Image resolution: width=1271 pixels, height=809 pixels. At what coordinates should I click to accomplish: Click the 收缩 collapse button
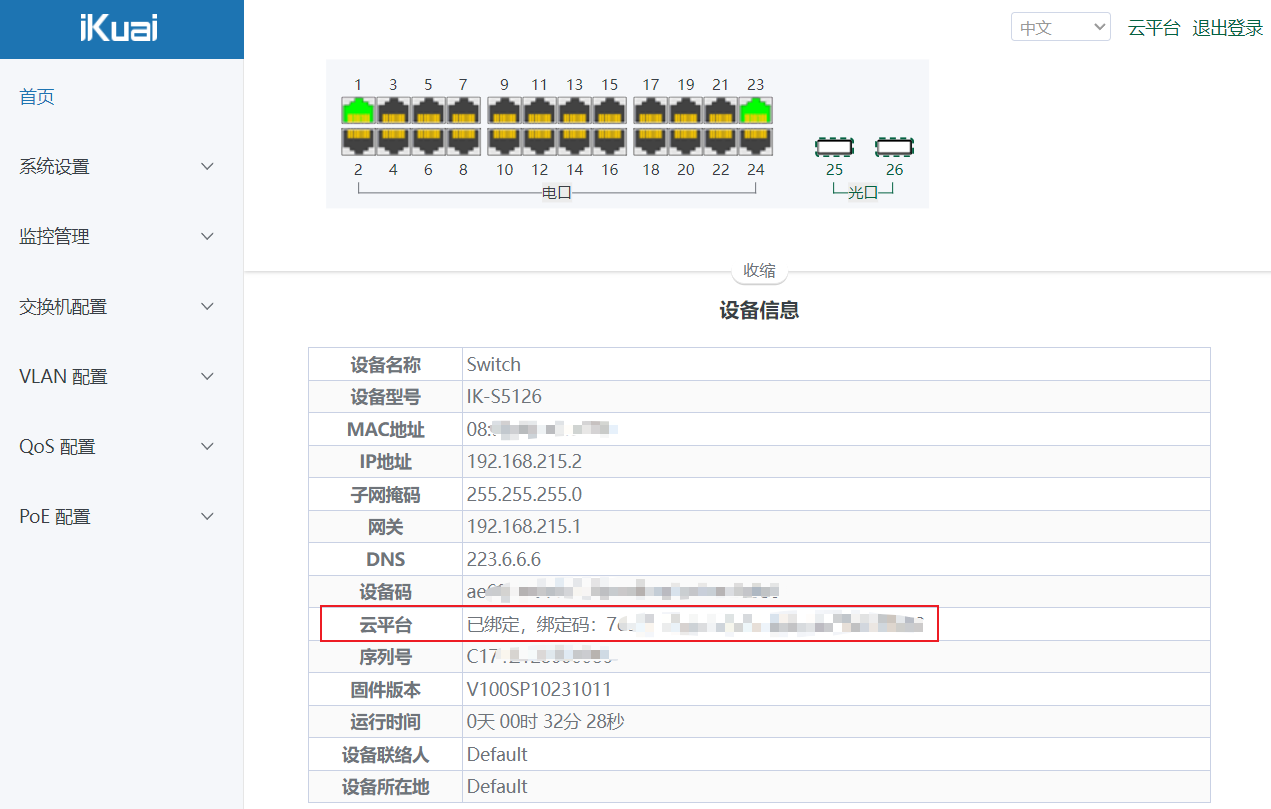[x=759, y=270]
